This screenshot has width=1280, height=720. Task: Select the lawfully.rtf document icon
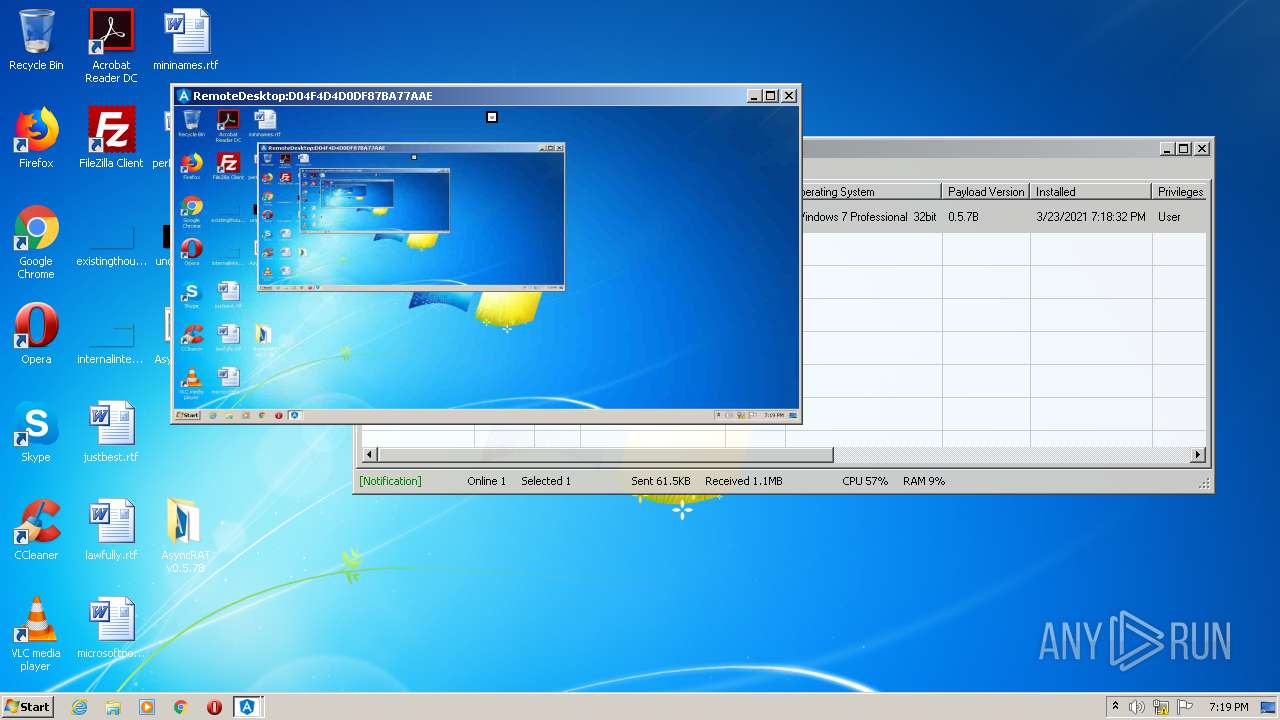(111, 530)
